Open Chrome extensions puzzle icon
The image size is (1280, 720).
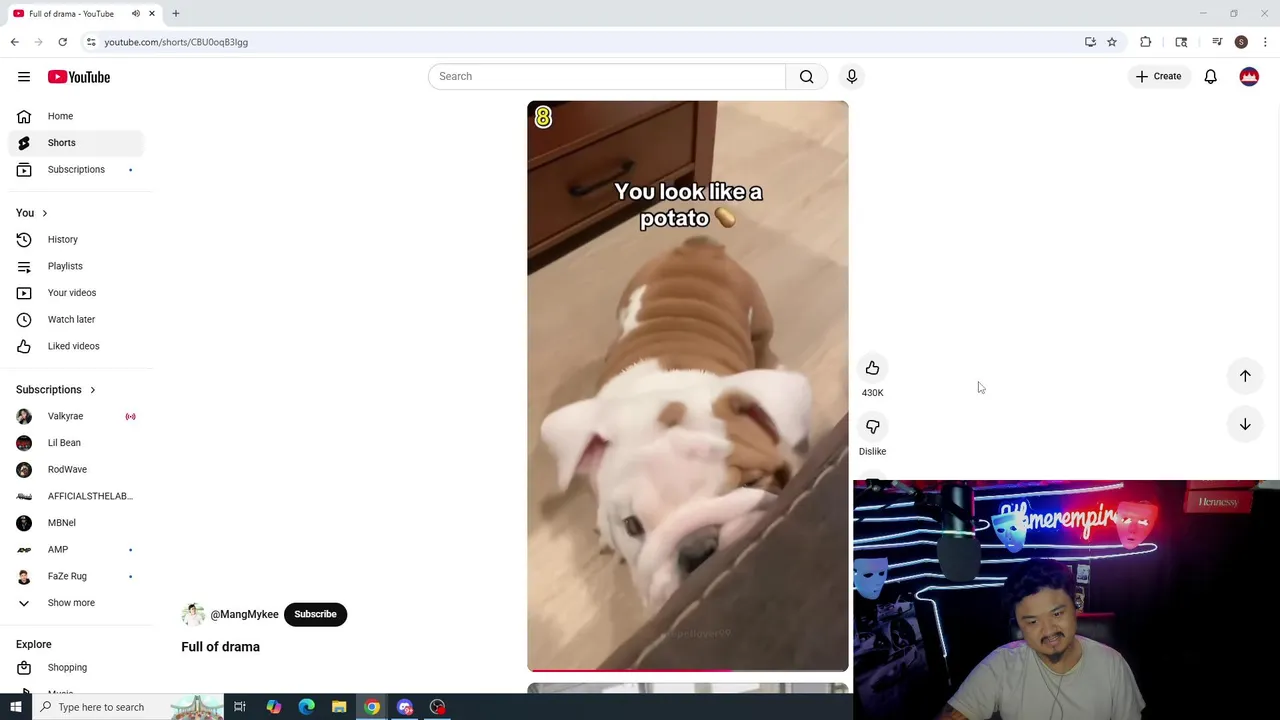click(x=1145, y=42)
